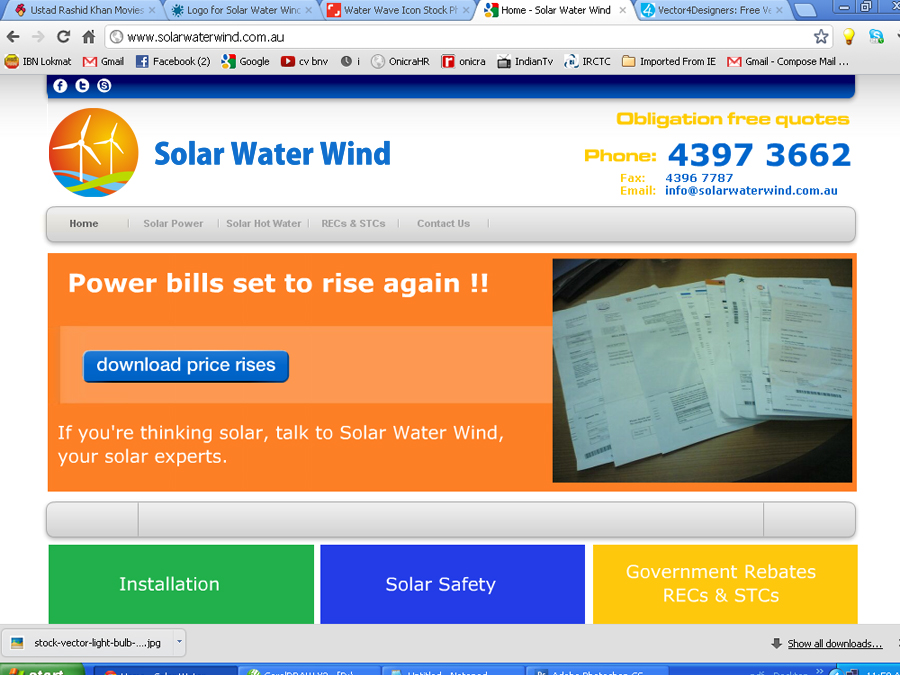Open the Gmail bookmark
The width and height of the screenshot is (900, 675).
pyautogui.click(x=103, y=61)
